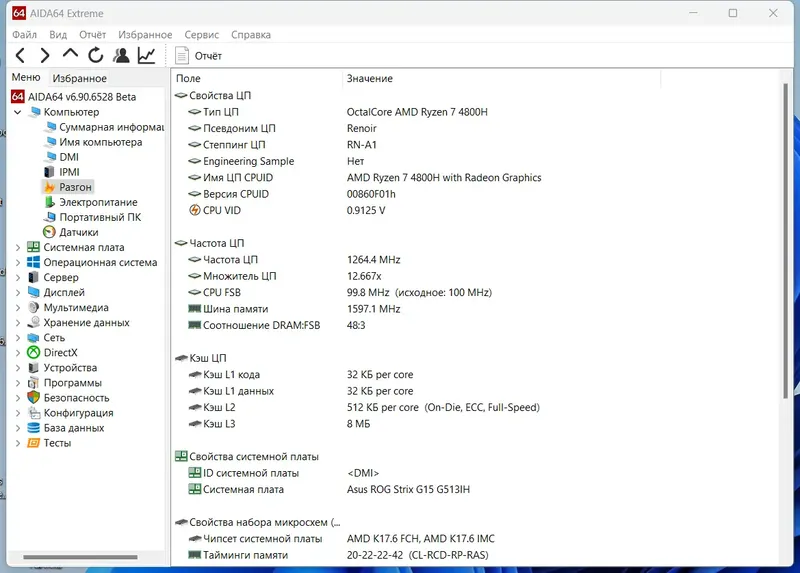The image size is (800, 573).
Task: Click the Хранение данных disk icon
Action: (34, 322)
